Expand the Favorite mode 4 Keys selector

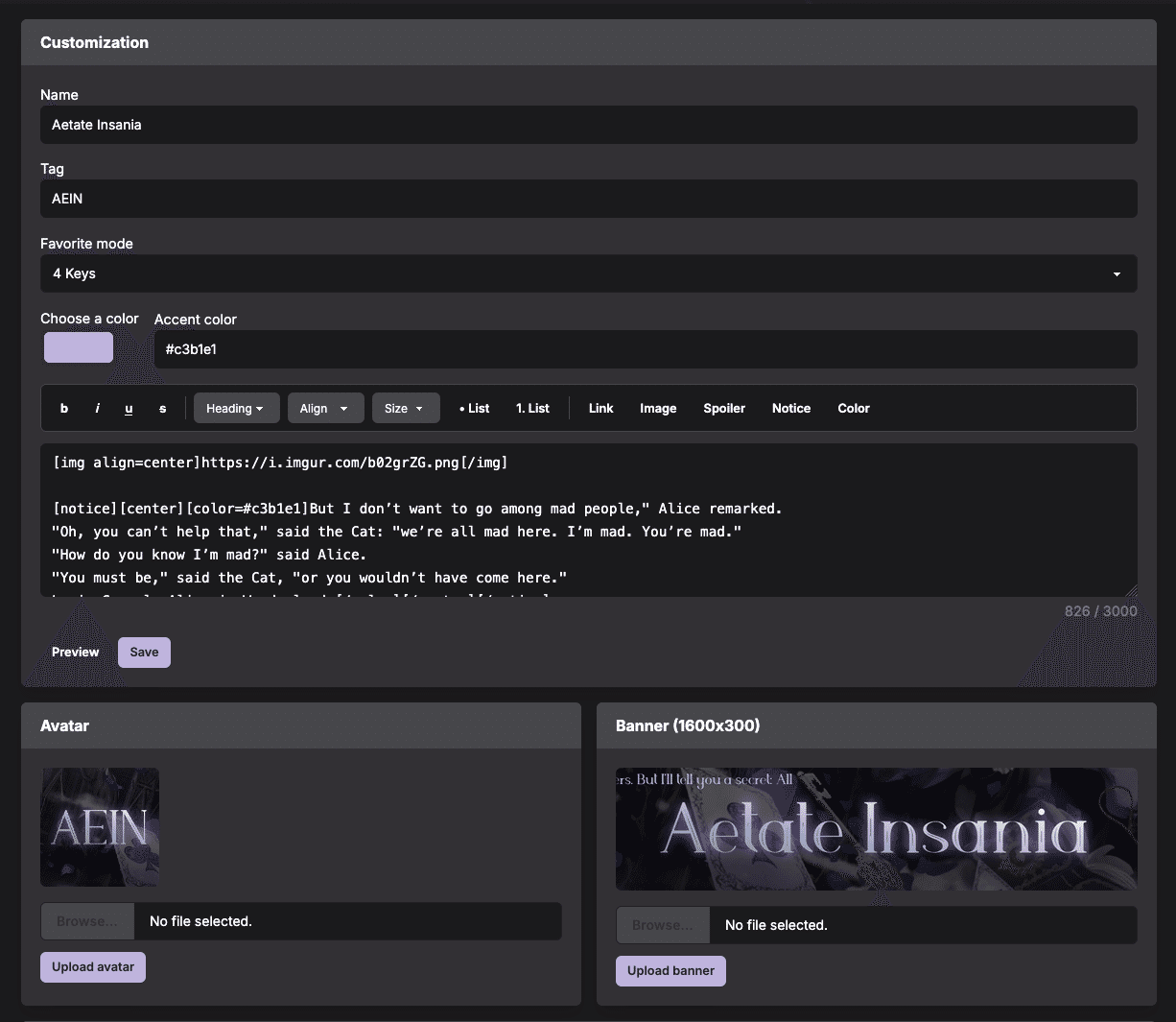pyautogui.click(x=589, y=273)
